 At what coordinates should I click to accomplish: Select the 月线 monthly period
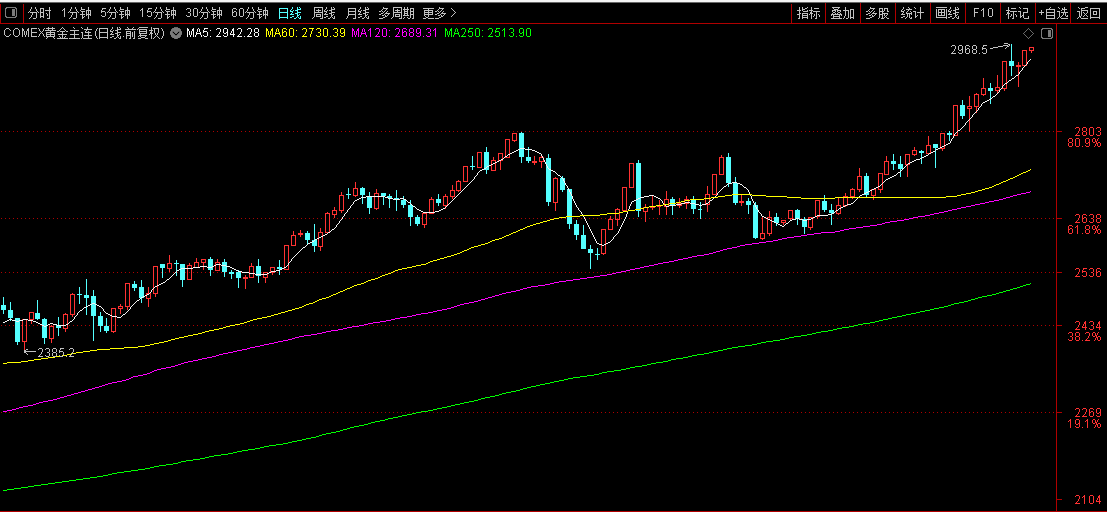[357, 13]
